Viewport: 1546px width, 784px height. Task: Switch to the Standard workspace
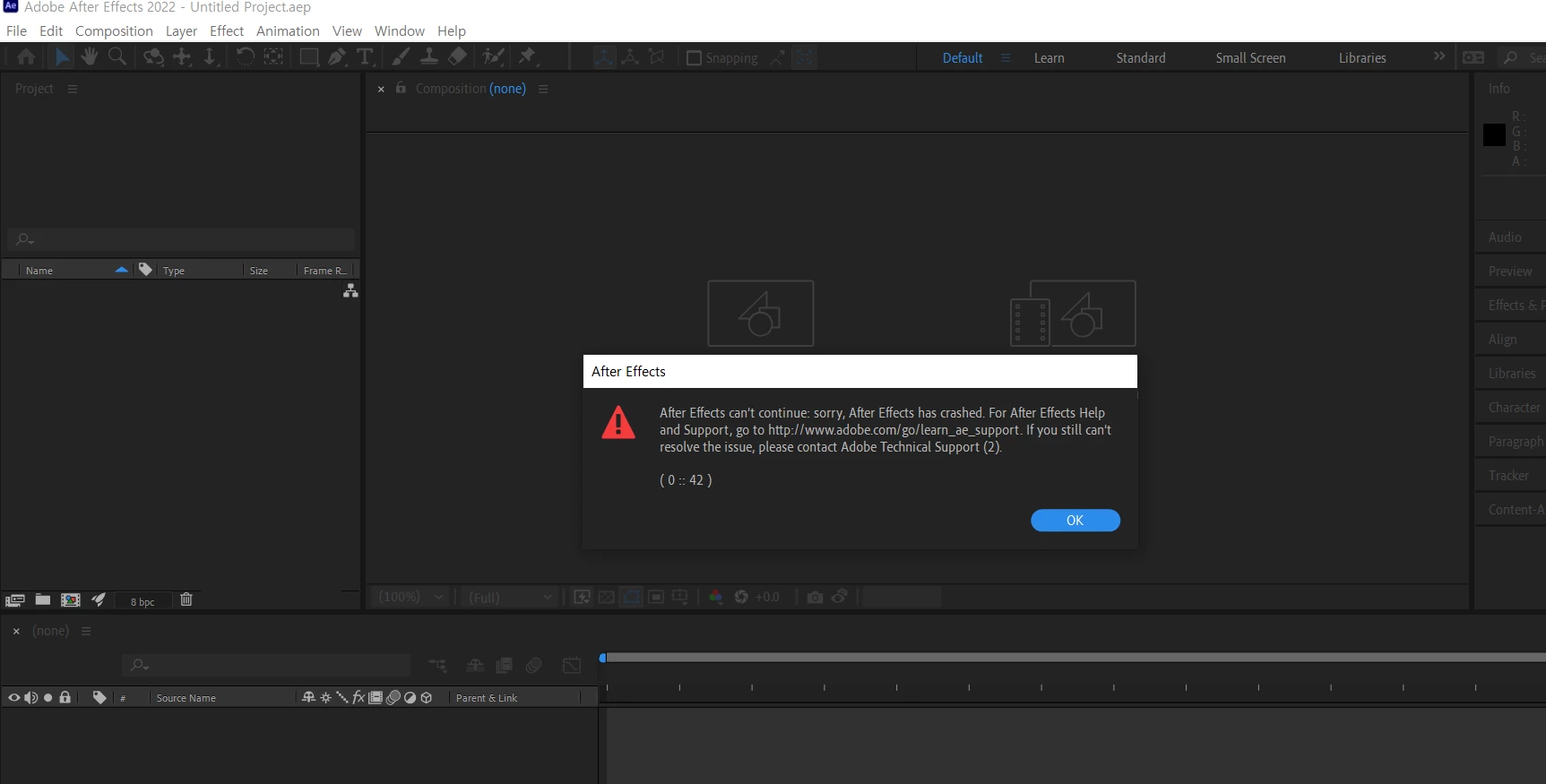[1141, 57]
